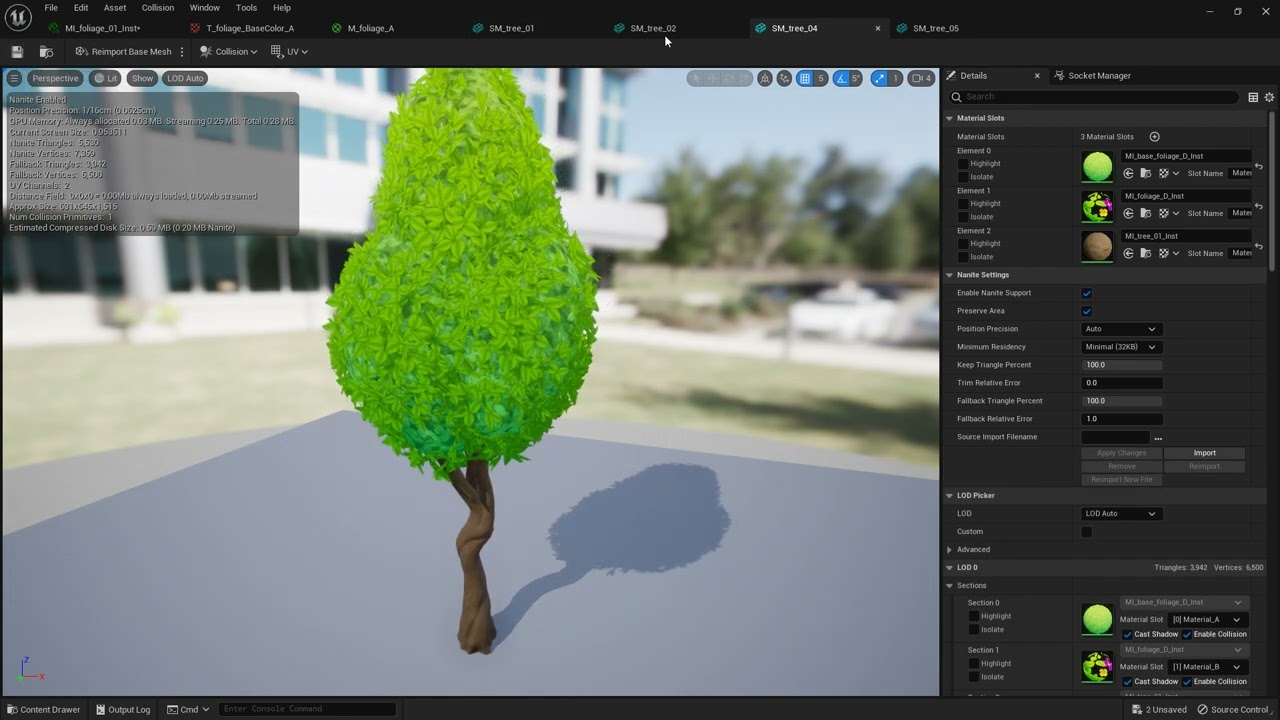Enable Highlight for Element 2

pos(964,243)
